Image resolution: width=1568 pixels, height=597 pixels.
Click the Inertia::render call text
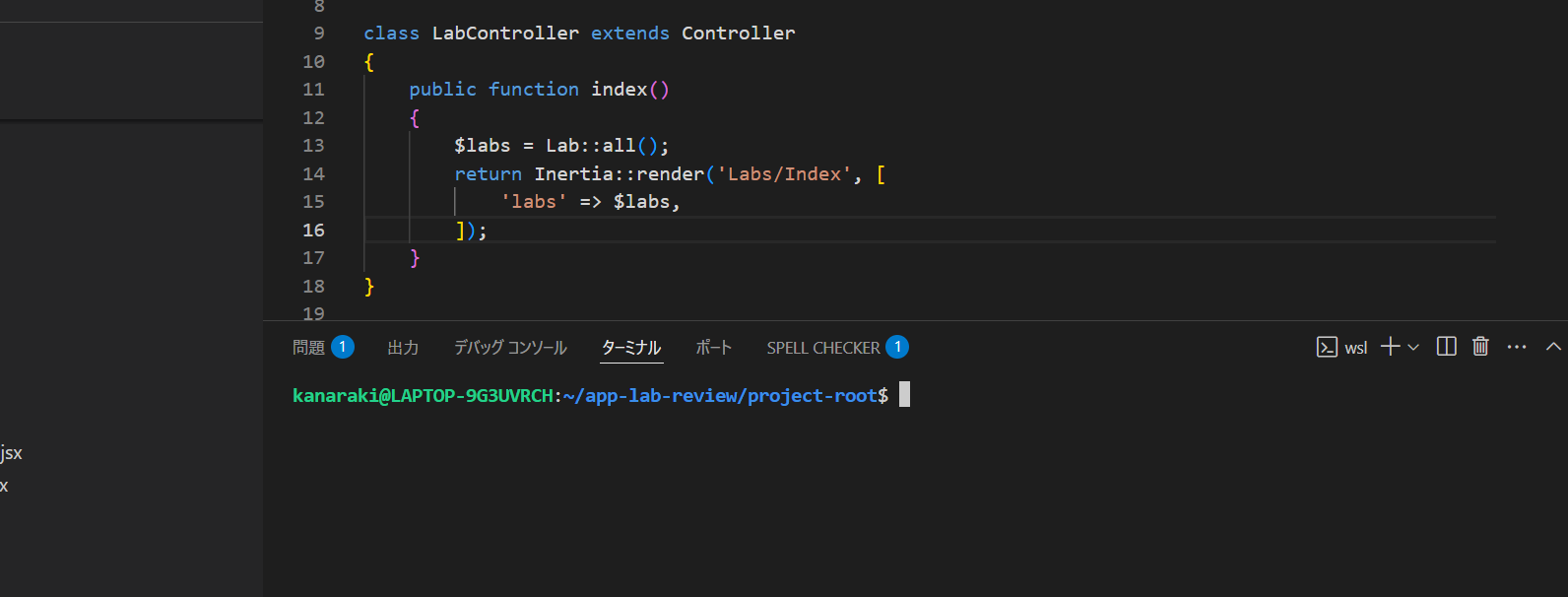click(620, 173)
